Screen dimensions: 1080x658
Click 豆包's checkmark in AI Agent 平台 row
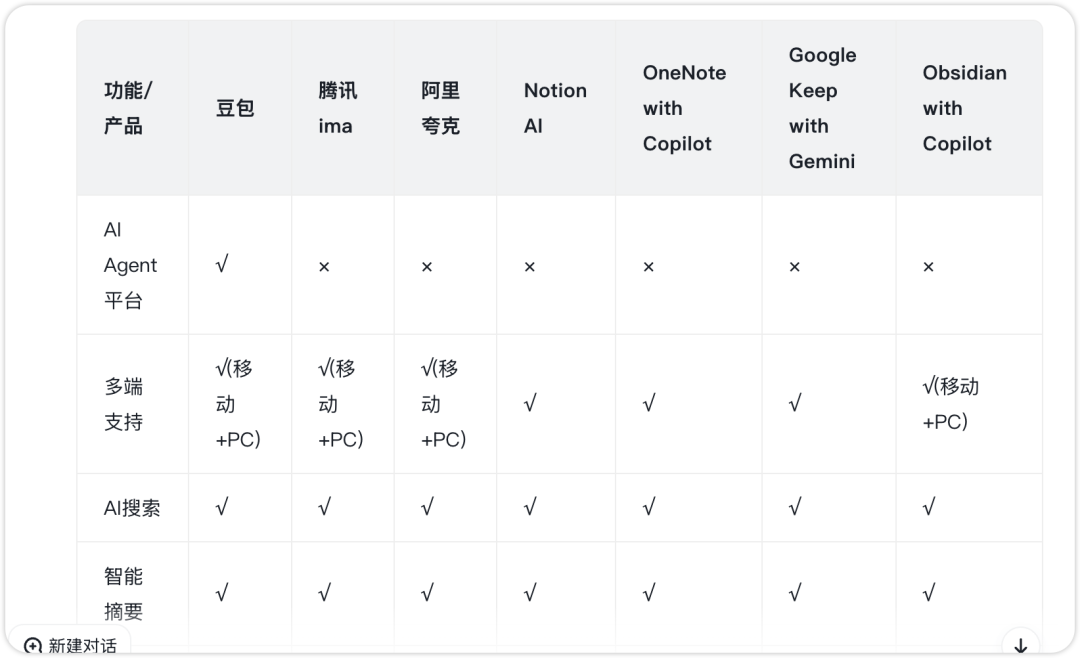point(222,265)
